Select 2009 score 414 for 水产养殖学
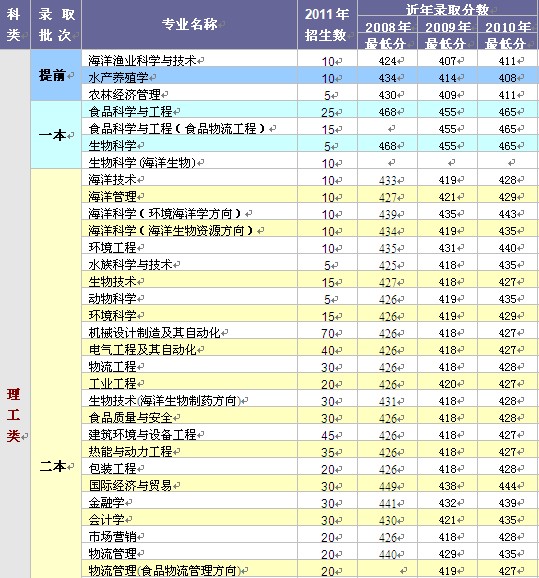 pyautogui.click(x=448, y=78)
